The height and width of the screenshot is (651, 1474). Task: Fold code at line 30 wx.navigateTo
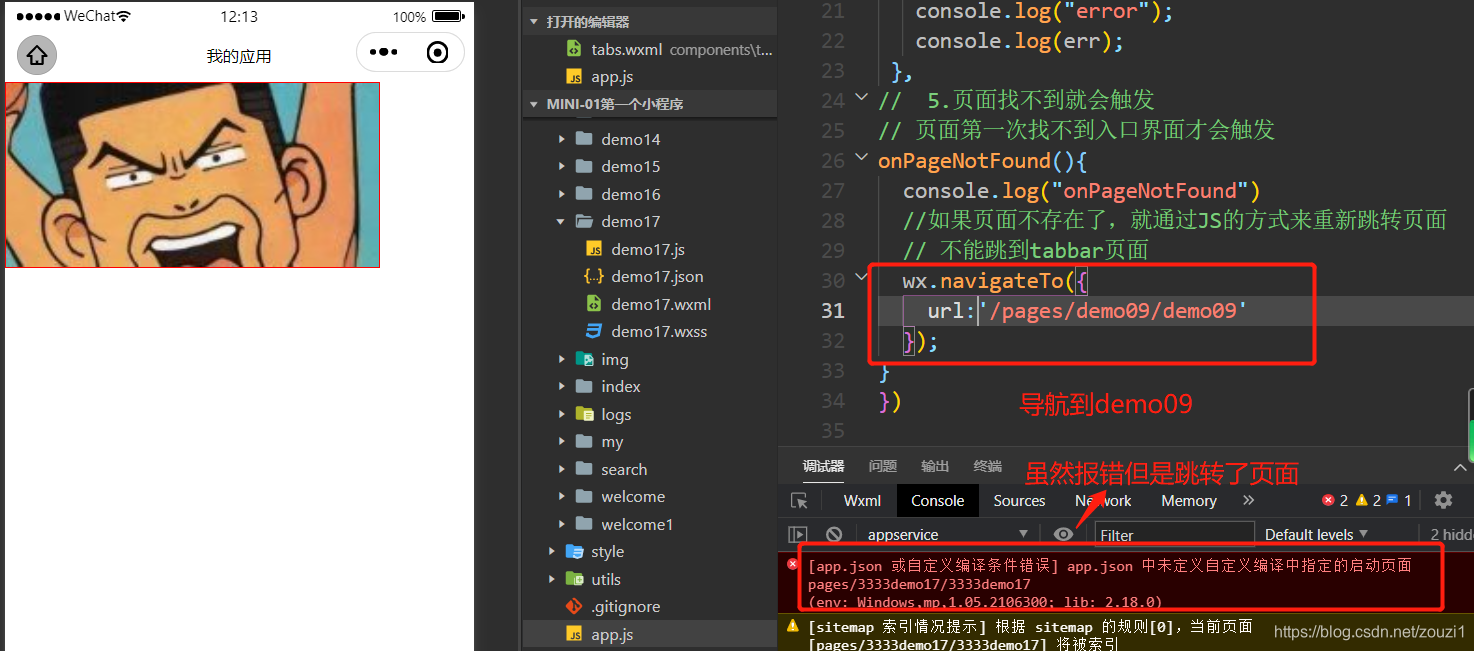coord(862,279)
